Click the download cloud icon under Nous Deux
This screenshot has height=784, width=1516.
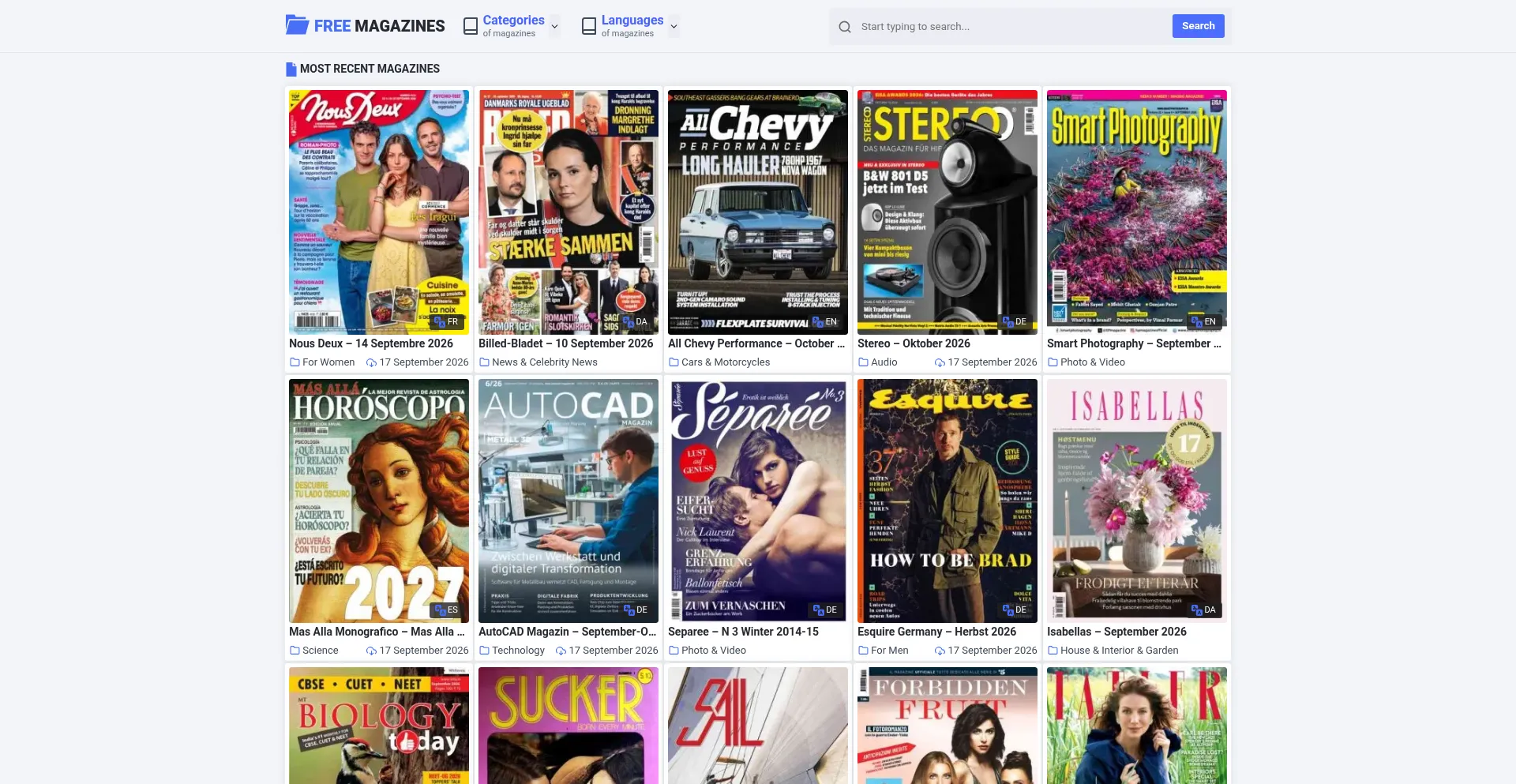(371, 363)
